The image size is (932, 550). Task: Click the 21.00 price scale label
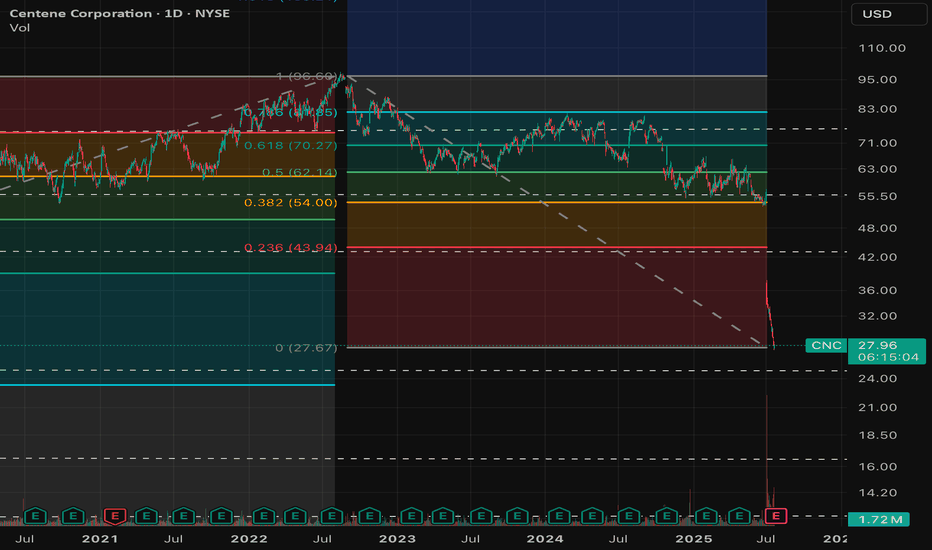pyautogui.click(x=877, y=408)
